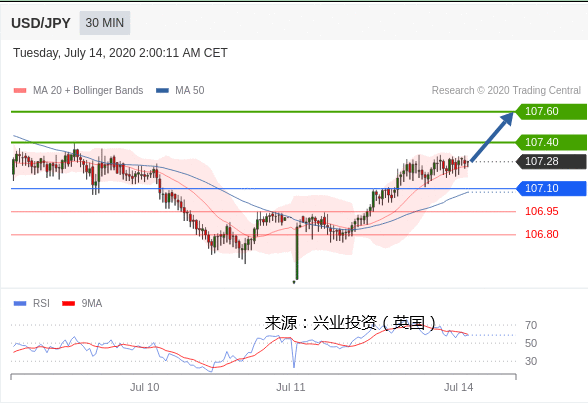Click the 106.95 red support label
The width and height of the screenshot is (588, 405).
(x=542, y=212)
